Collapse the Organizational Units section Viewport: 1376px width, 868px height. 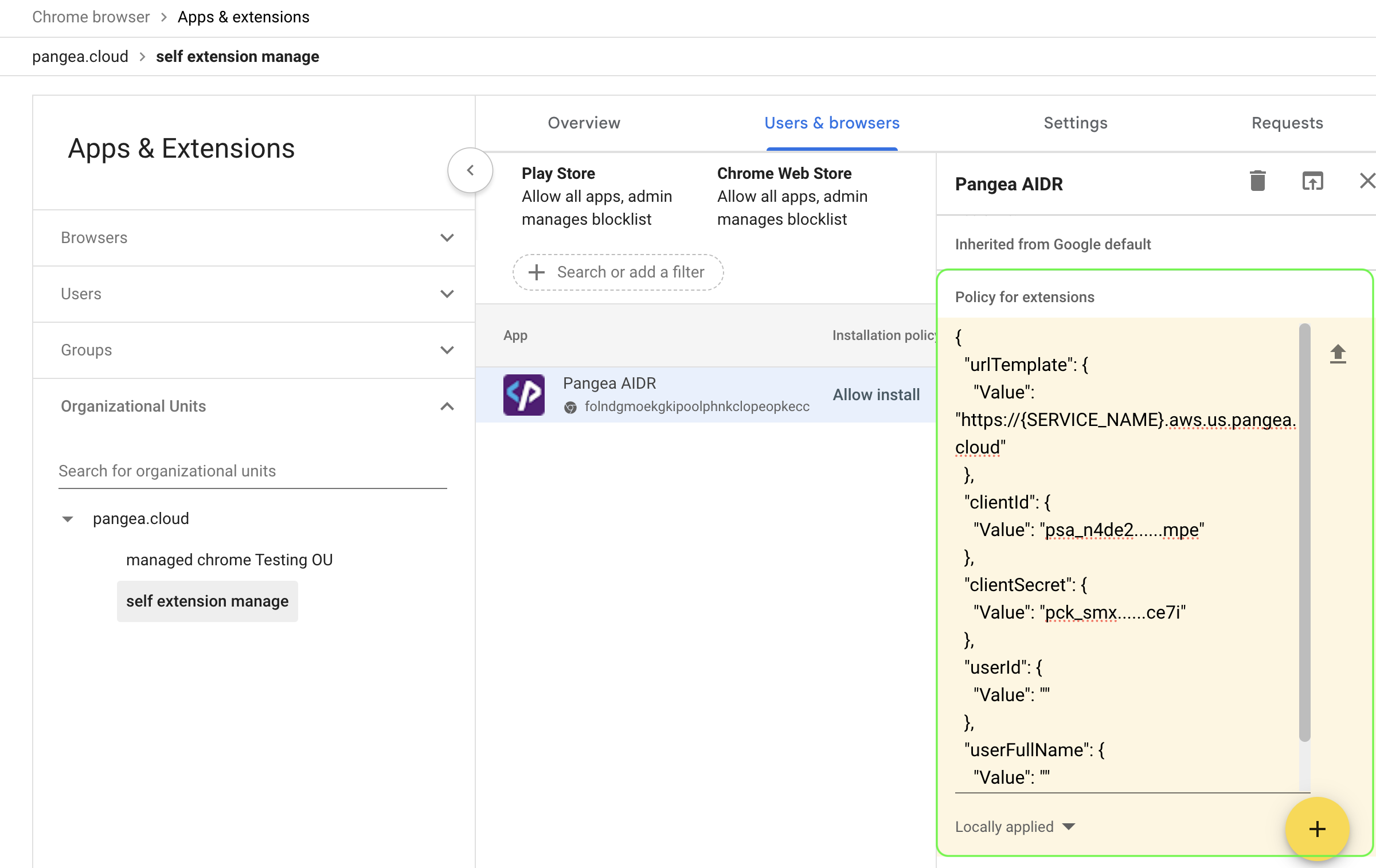254,406
